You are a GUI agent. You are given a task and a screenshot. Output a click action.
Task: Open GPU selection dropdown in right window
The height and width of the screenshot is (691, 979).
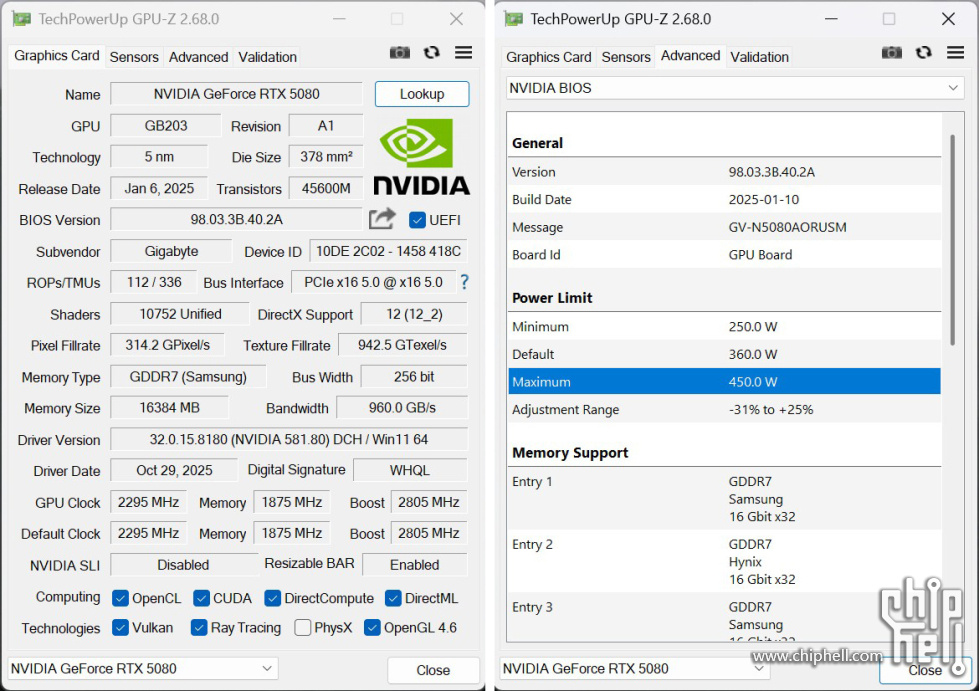click(634, 668)
